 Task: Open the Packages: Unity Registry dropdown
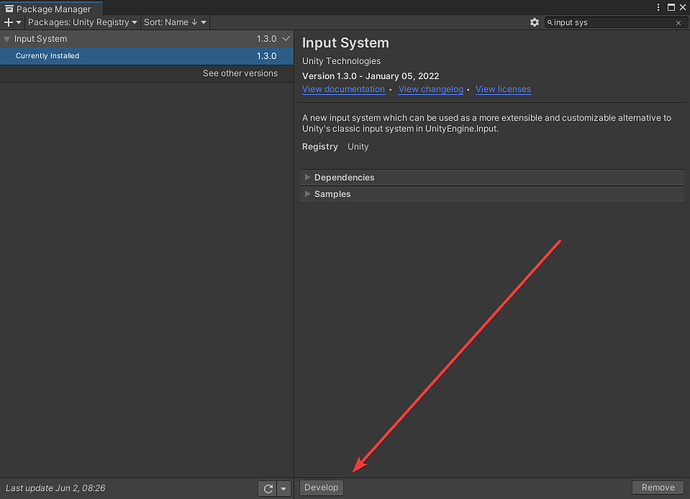coord(82,22)
